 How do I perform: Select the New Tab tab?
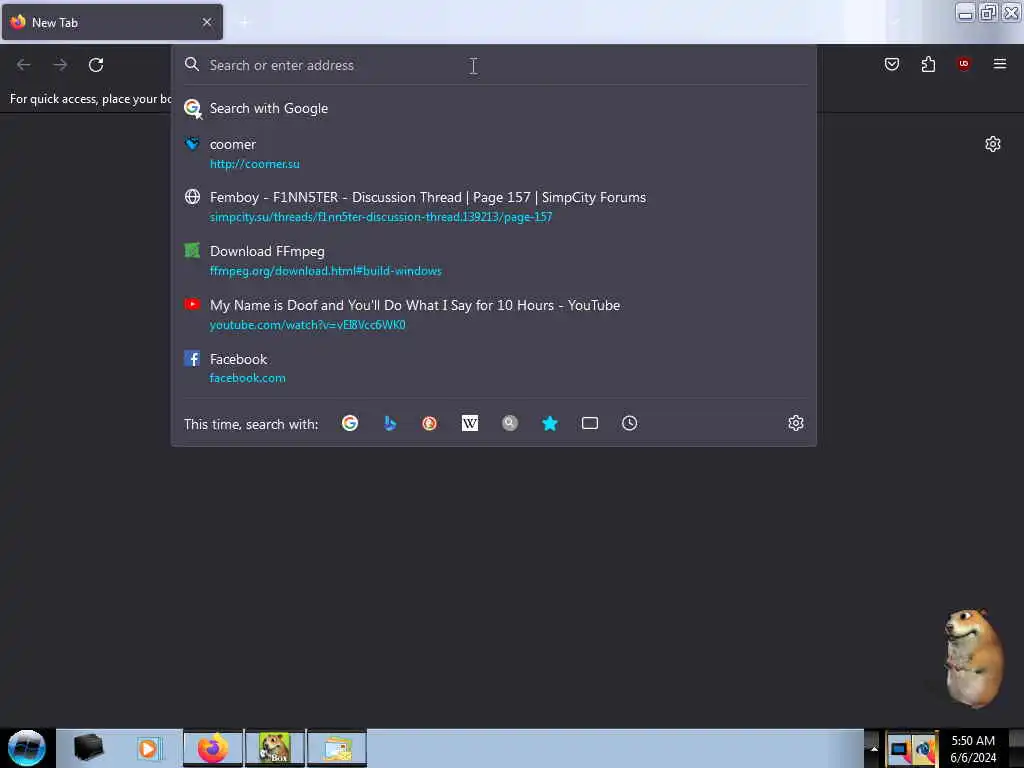tap(112, 22)
